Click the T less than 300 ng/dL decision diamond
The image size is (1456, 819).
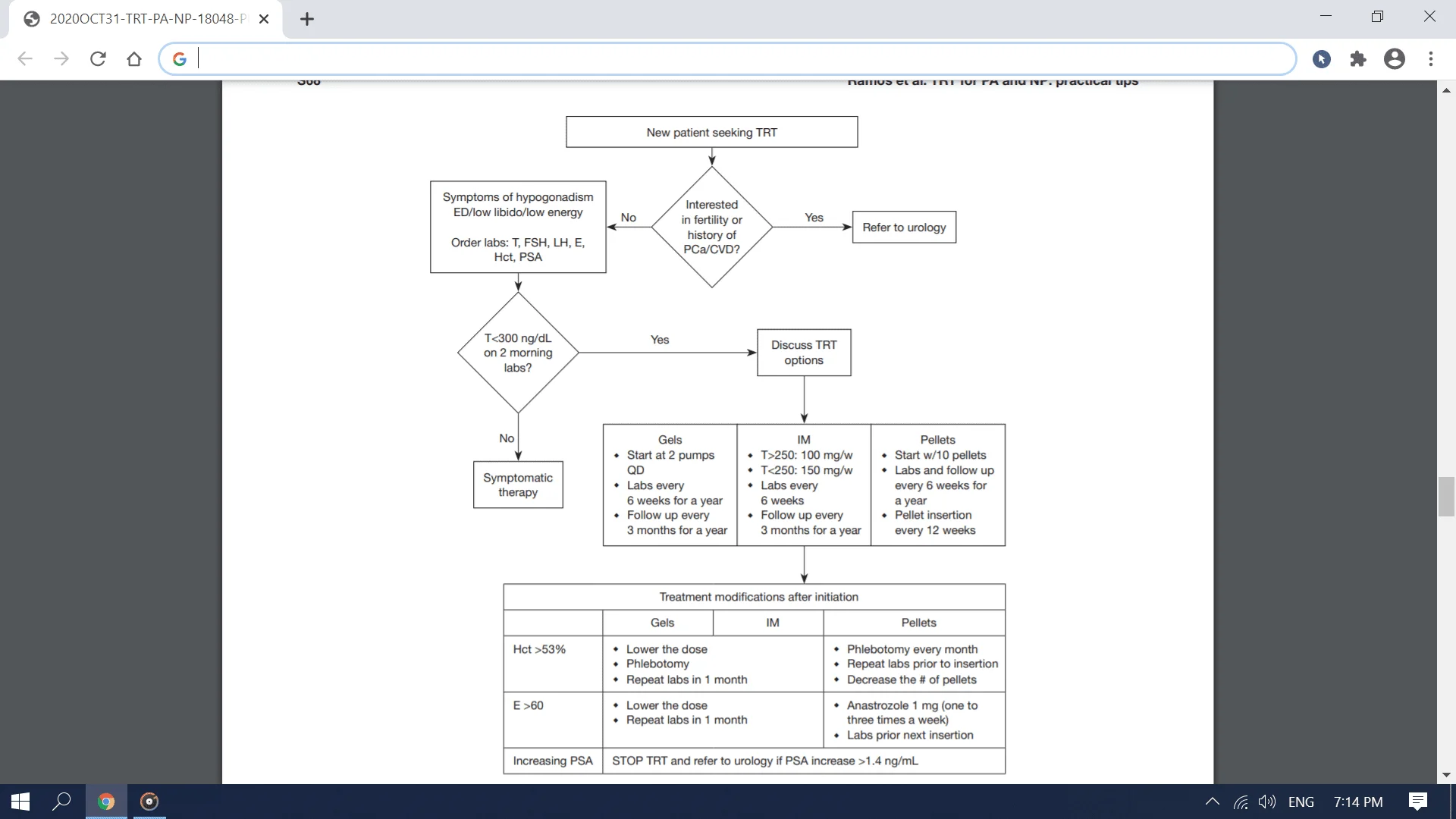click(x=517, y=352)
